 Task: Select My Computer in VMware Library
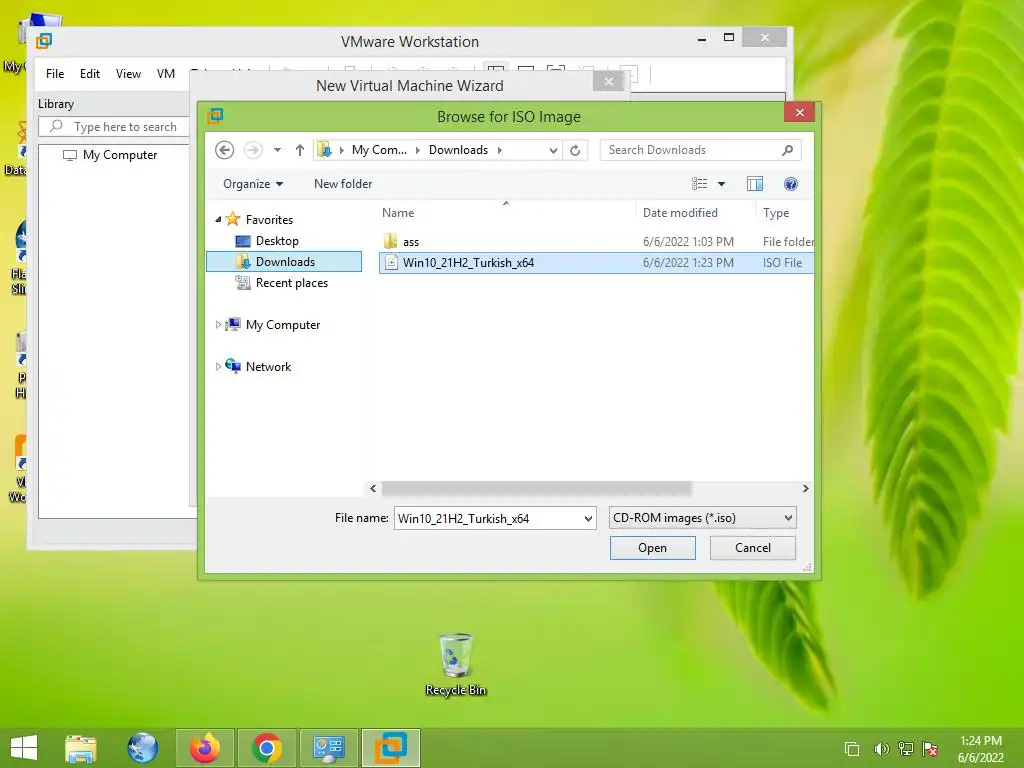[x=120, y=155]
